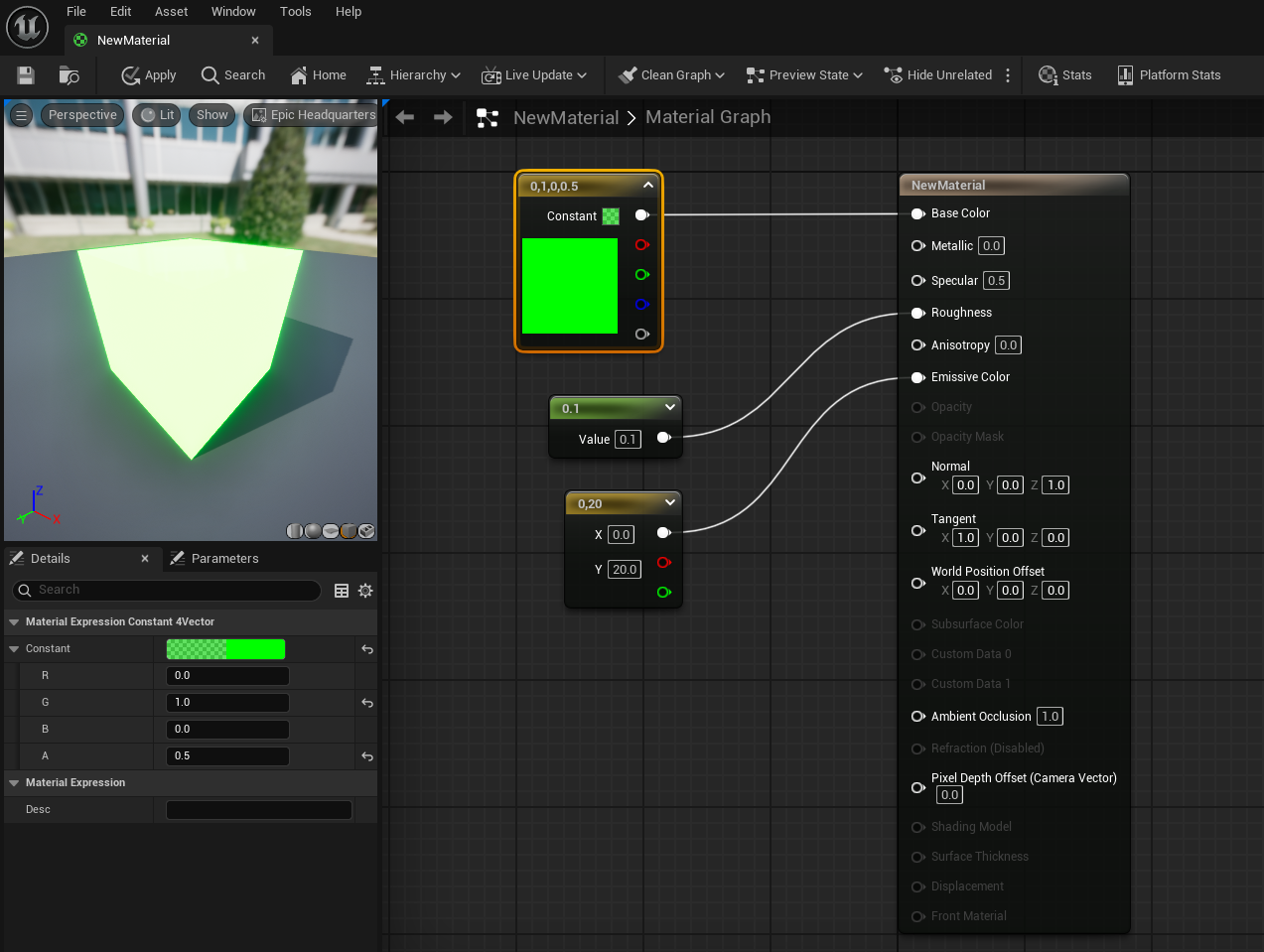Open the Live Update dropdown
This screenshot has height=952, width=1264.
pos(534,75)
